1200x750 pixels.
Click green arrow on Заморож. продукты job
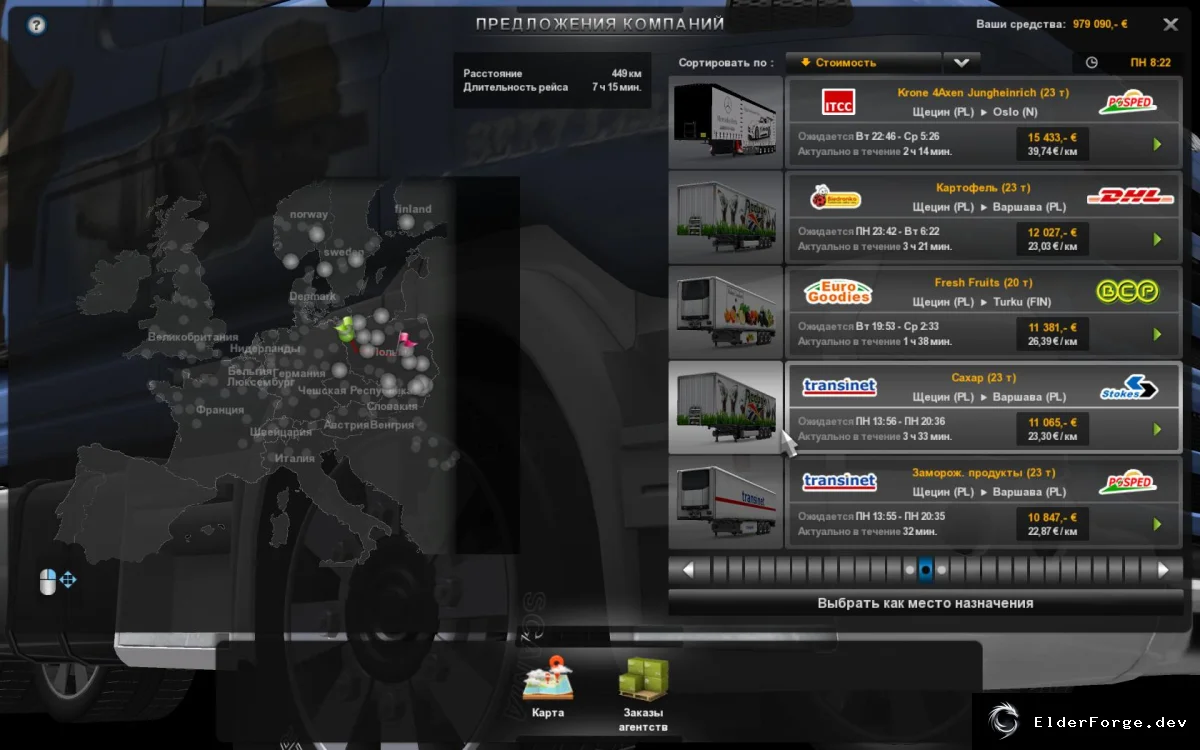(1157, 525)
